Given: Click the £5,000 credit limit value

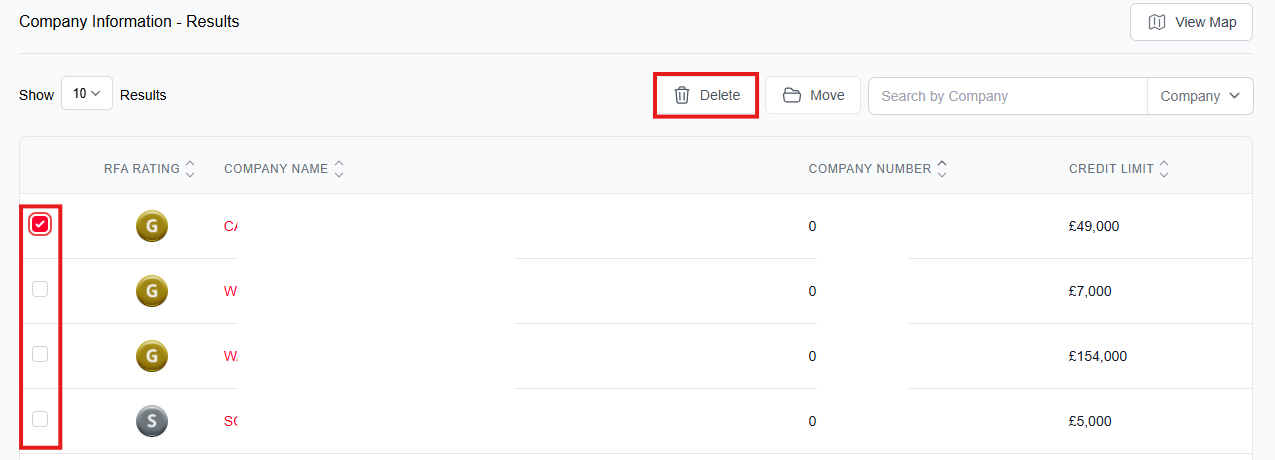Looking at the screenshot, I should (1090, 421).
